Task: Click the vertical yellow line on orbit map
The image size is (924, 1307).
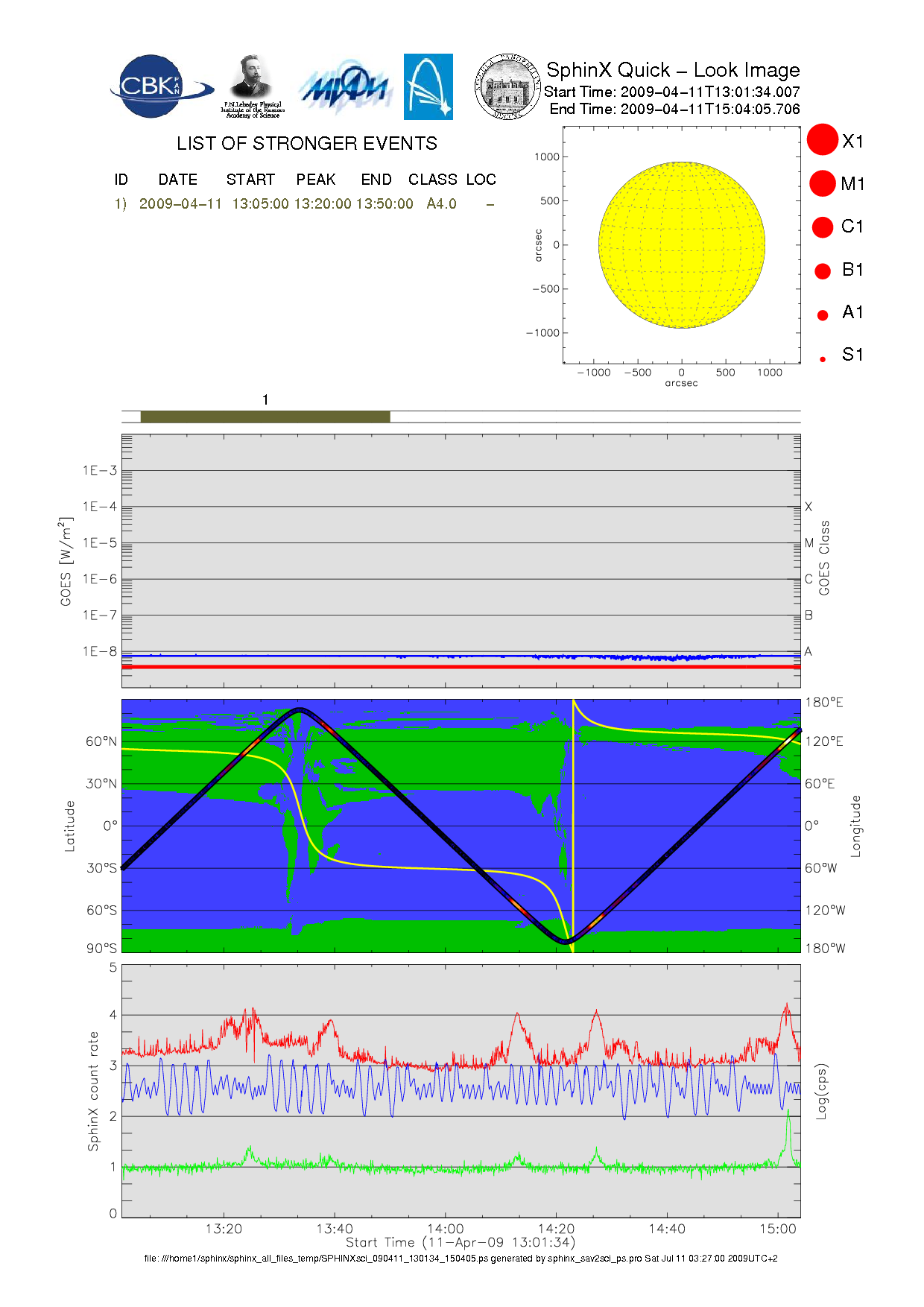Action: 572,820
